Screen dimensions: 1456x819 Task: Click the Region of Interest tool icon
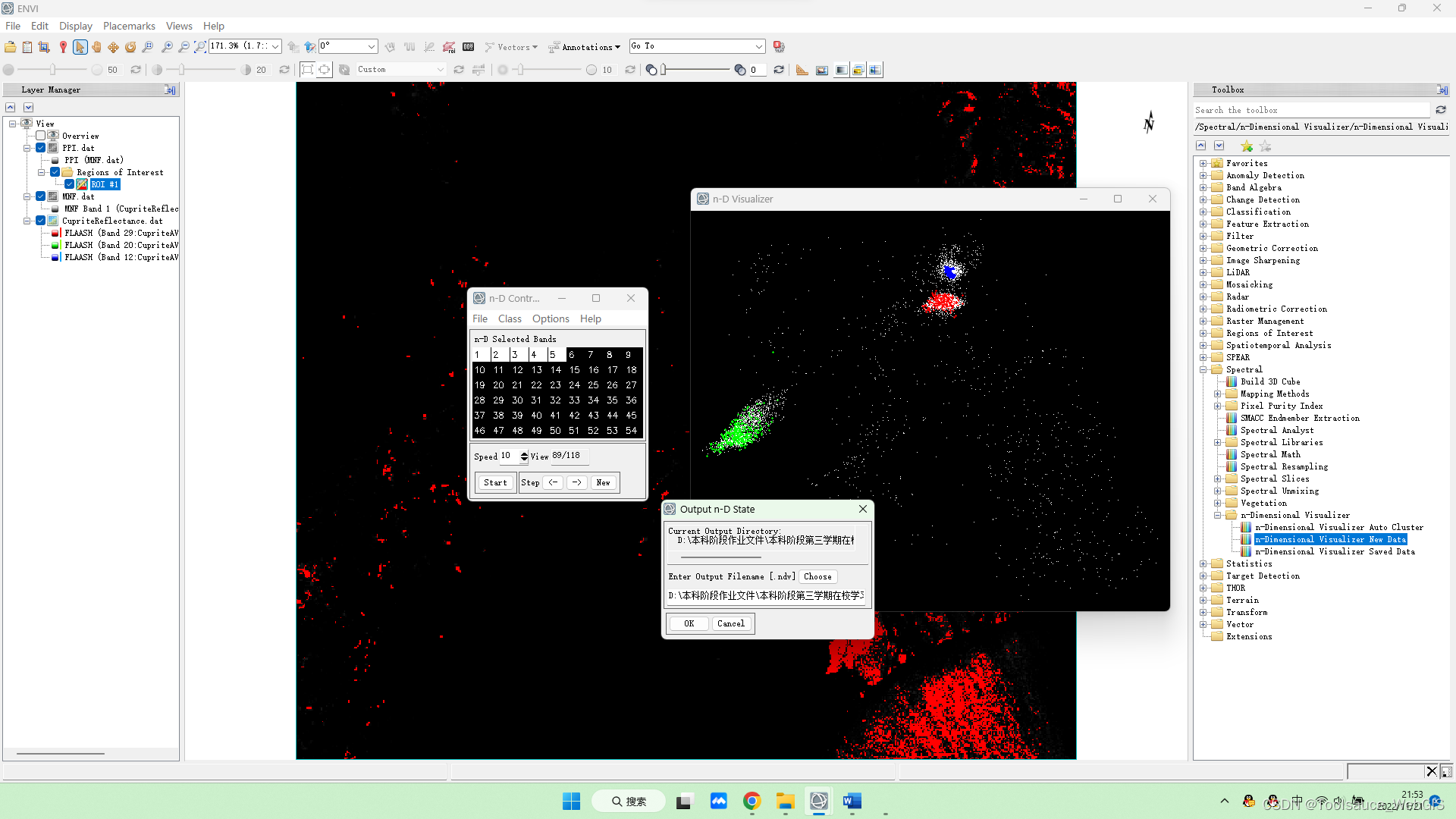coord(449,47)
